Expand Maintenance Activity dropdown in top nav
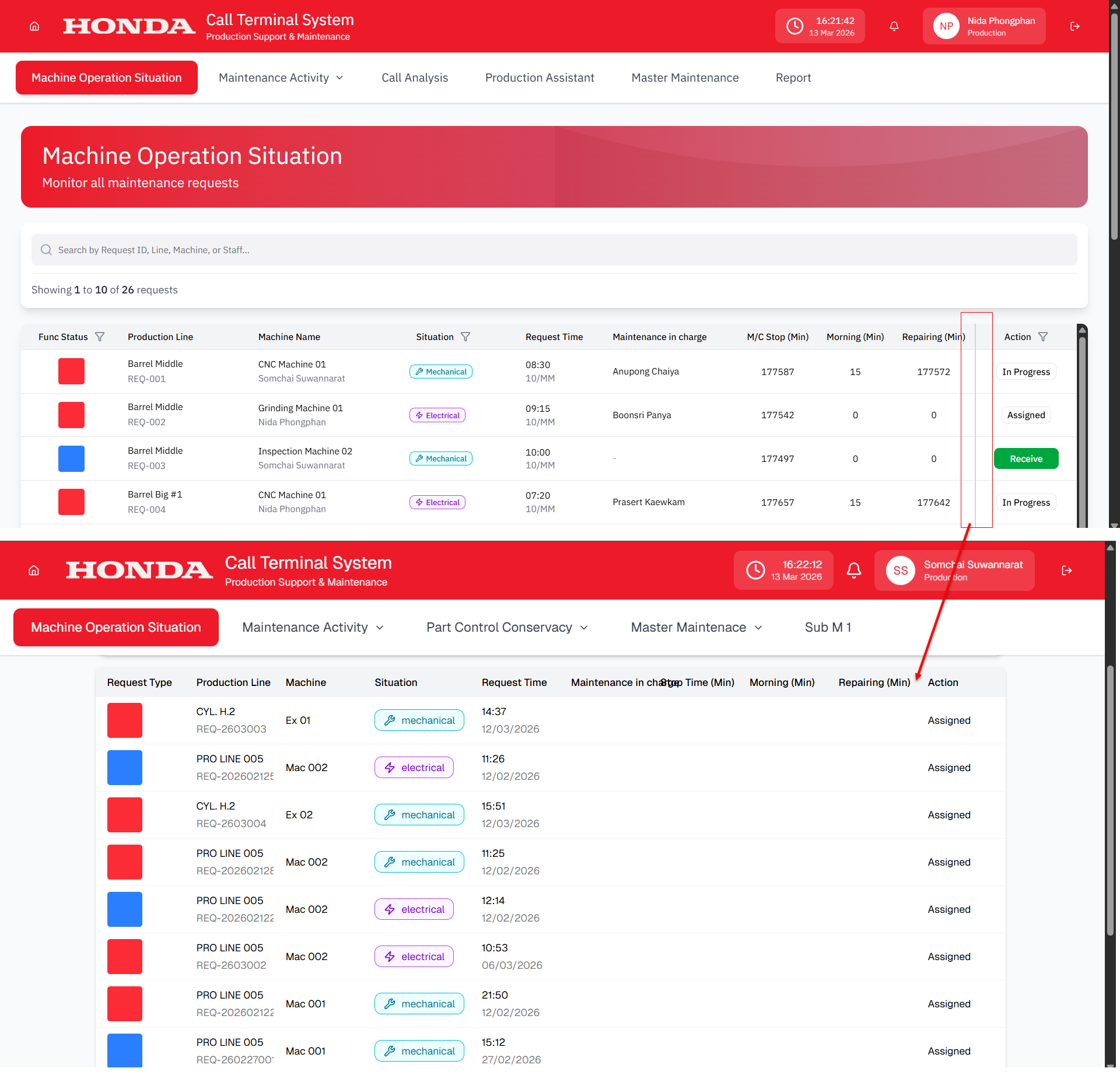 [x=281, y=78]
